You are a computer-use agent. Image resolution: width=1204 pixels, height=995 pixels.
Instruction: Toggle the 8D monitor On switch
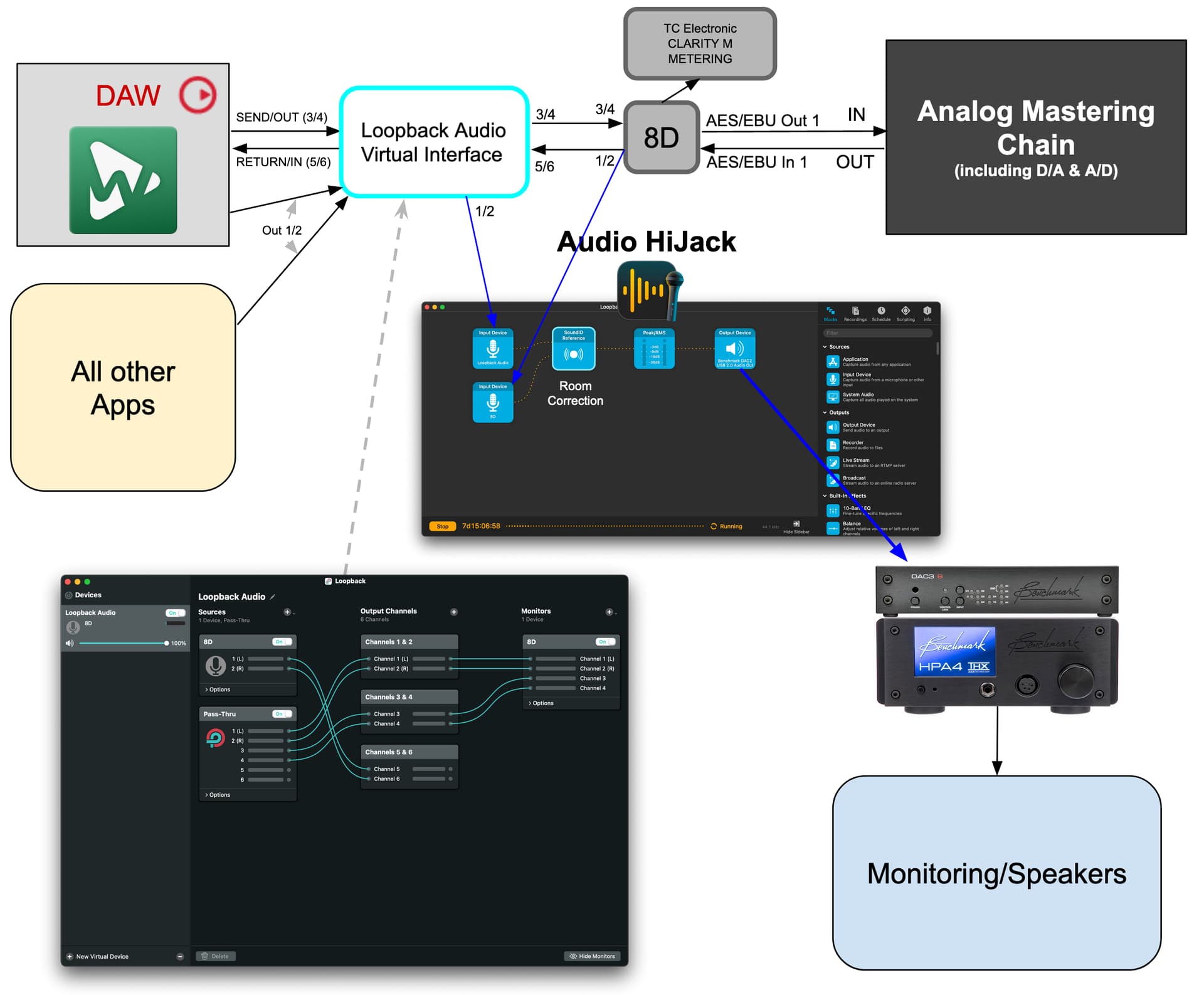tap(606, 642)
